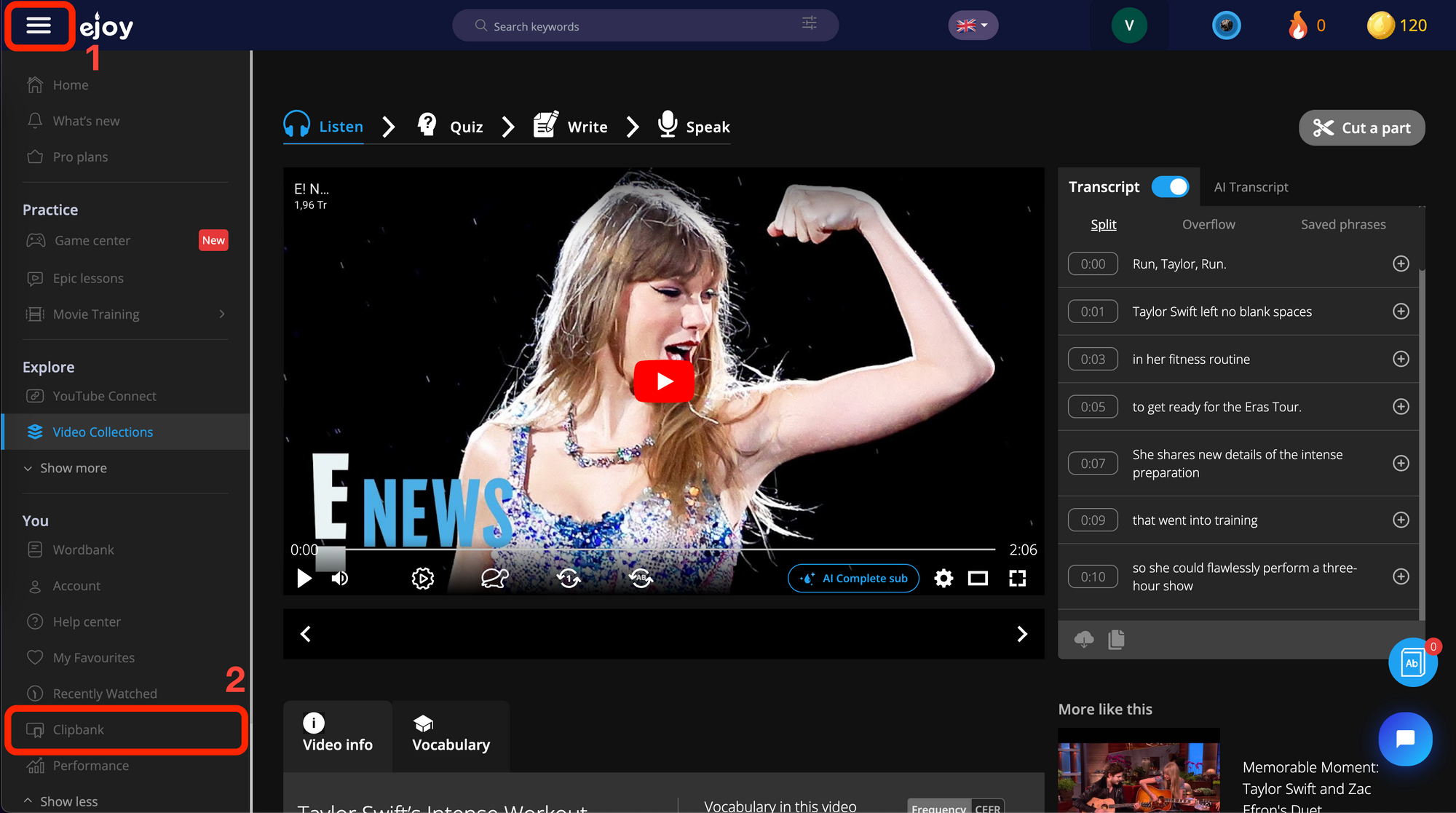Save phrase 'that went into training'

point(1401,520)
